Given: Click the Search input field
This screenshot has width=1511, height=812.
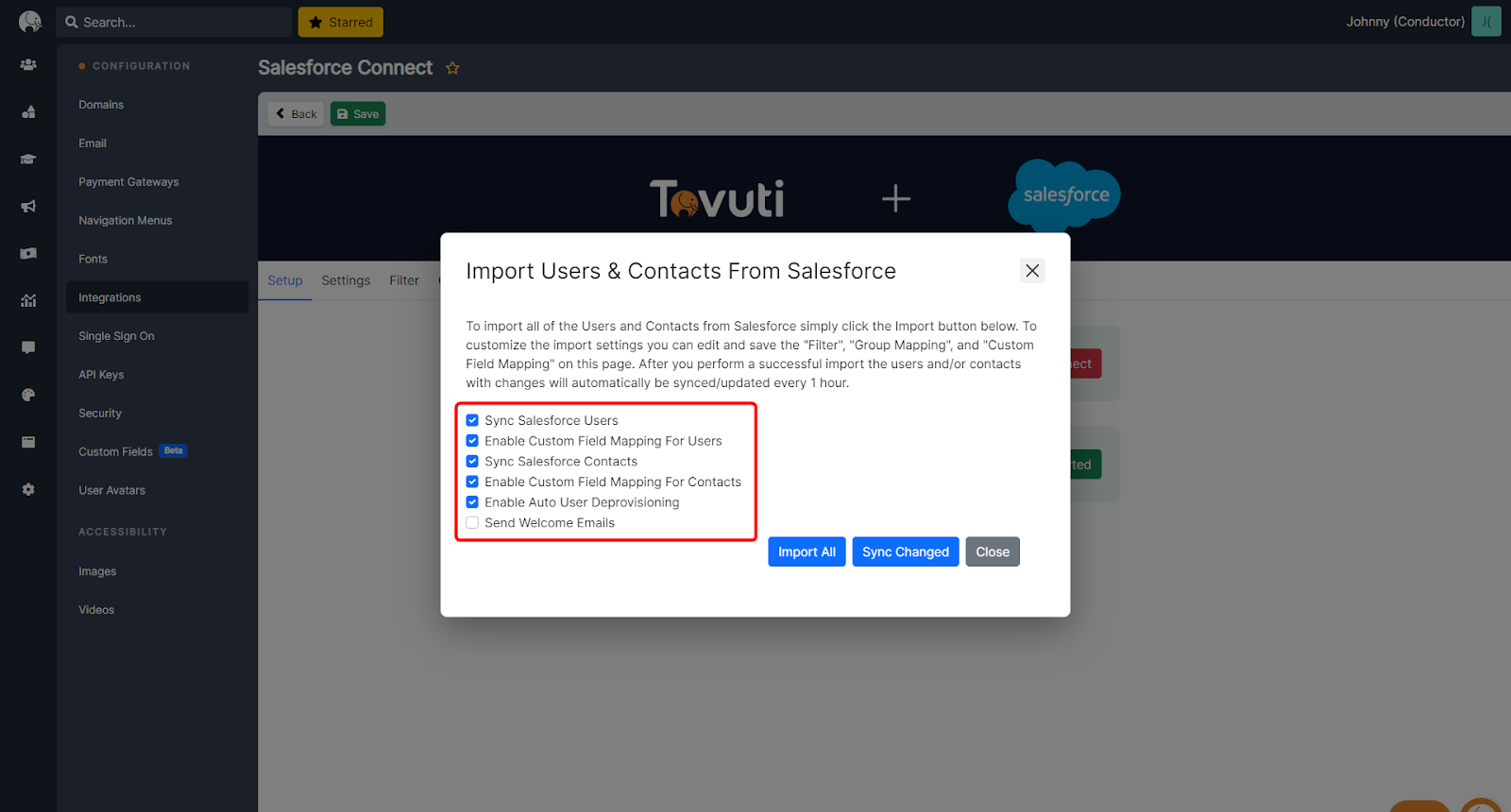Looking at the screenshot, I should [175, 22].
